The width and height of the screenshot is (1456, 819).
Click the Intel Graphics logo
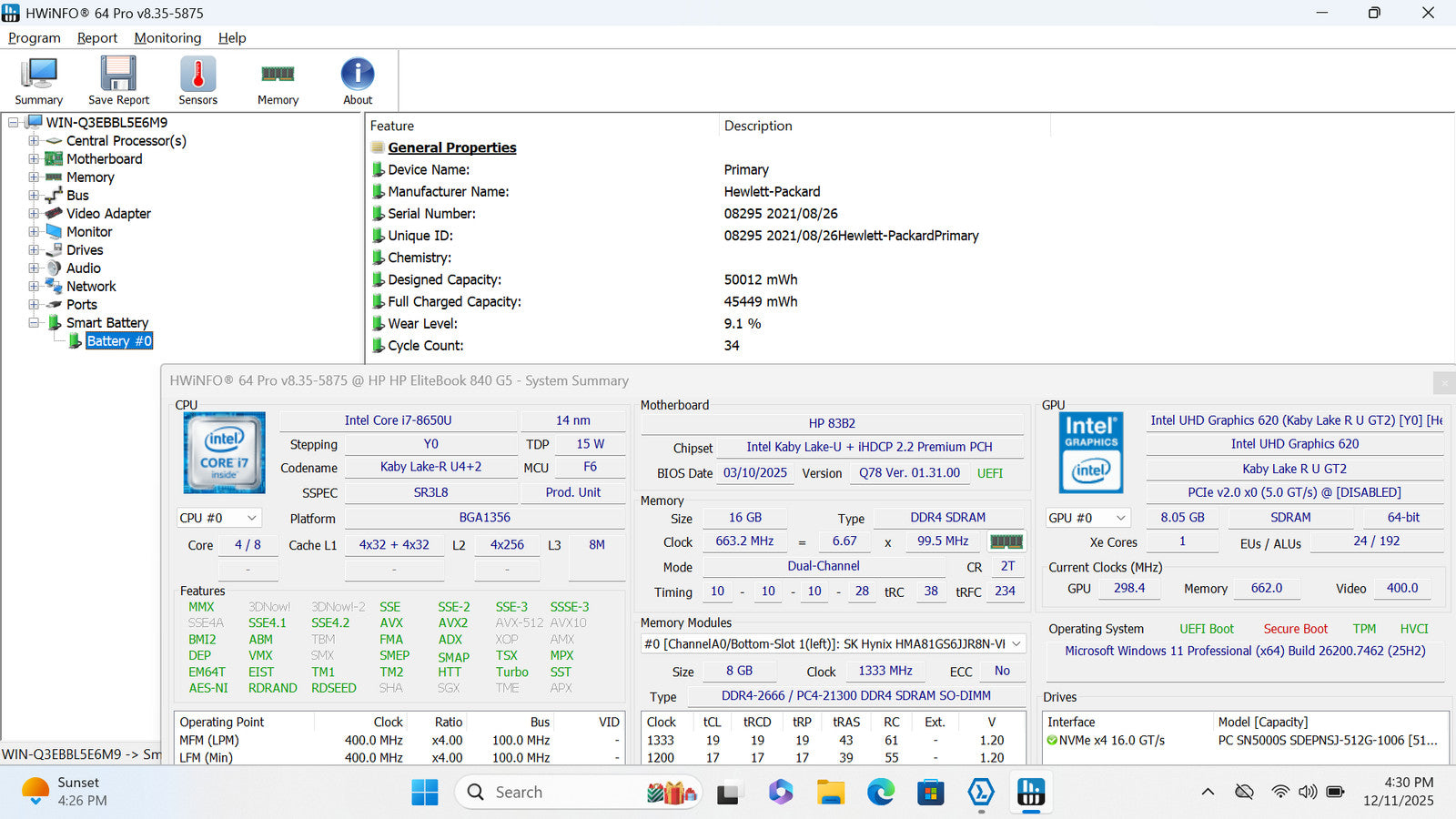tap(1091, 452)
